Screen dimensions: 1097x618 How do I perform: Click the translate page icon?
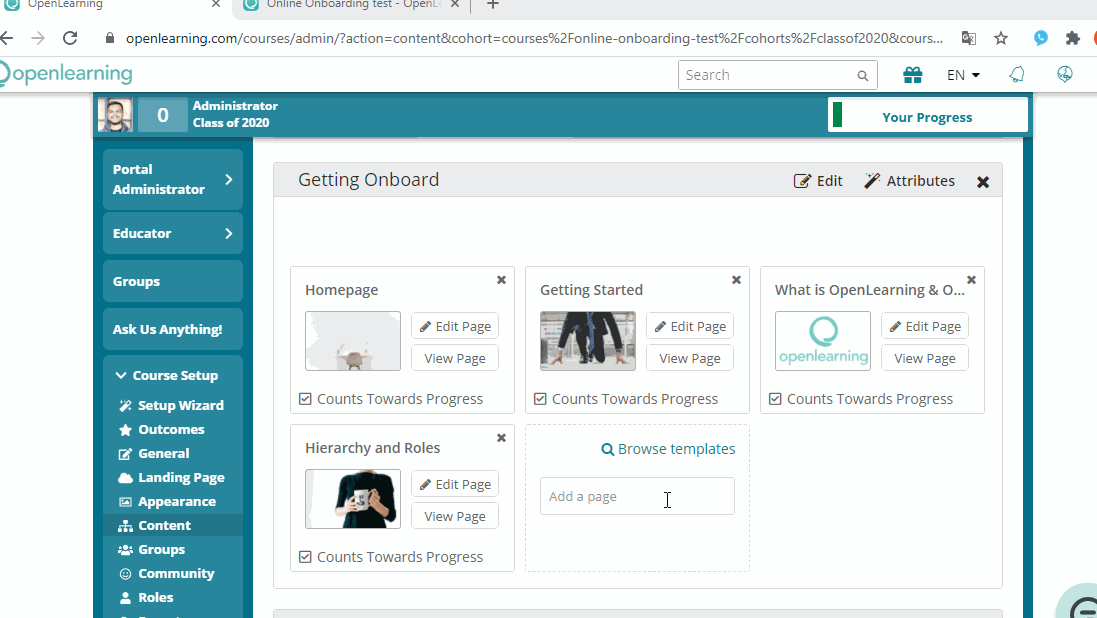(969, 38)
